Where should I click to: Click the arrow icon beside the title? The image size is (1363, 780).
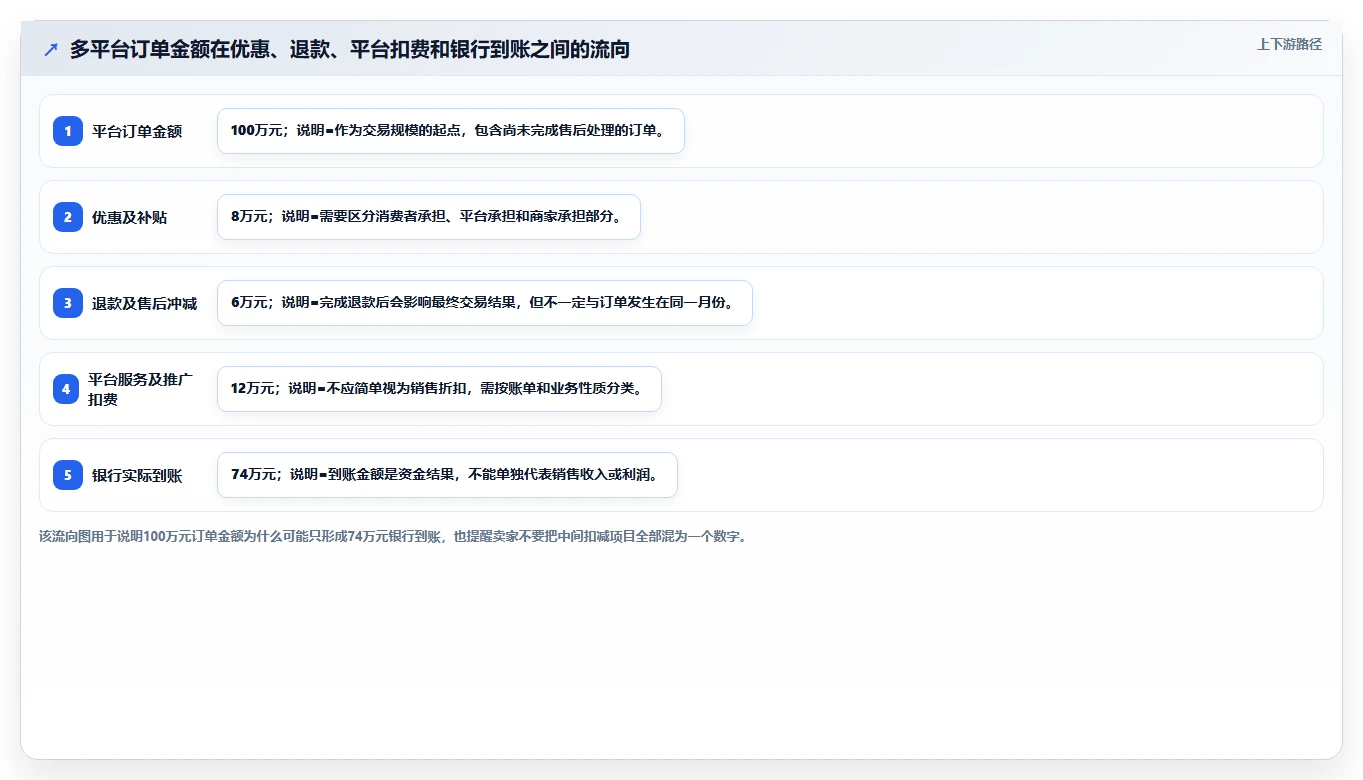click(x=51, y=49)
